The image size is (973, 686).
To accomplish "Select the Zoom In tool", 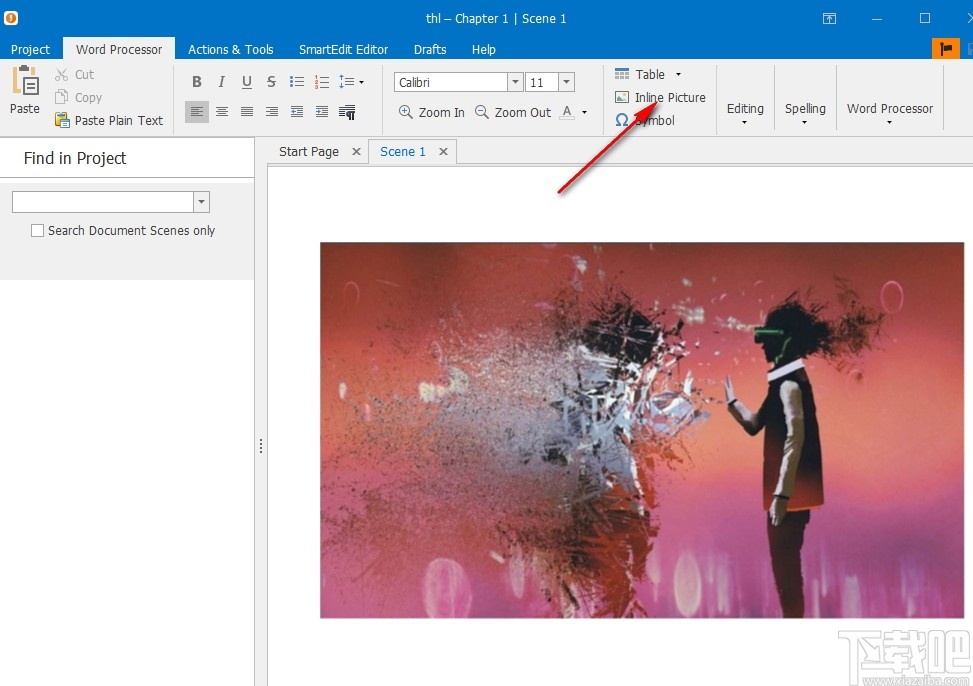I will pos(430,112).
